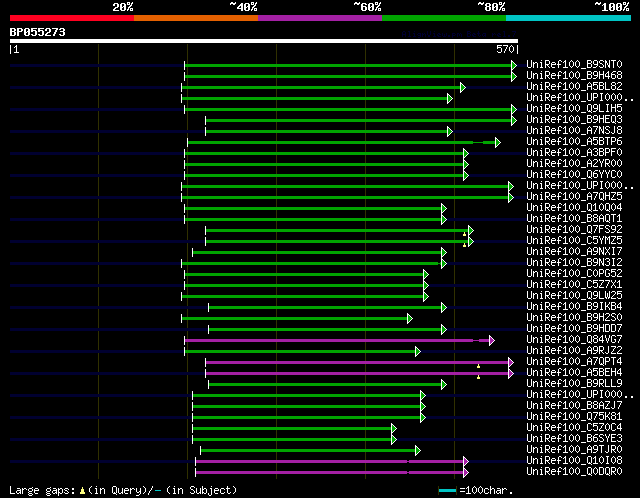Open hit UniRef100_A7NSJ8 label
Image resolution: width=640 pixels, height=498 pixels.
tap(574, 131)
